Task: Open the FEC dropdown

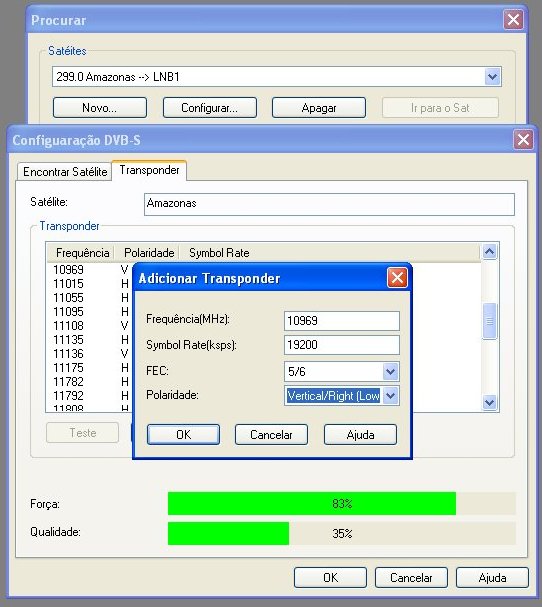Action: [x=390, y=372]
